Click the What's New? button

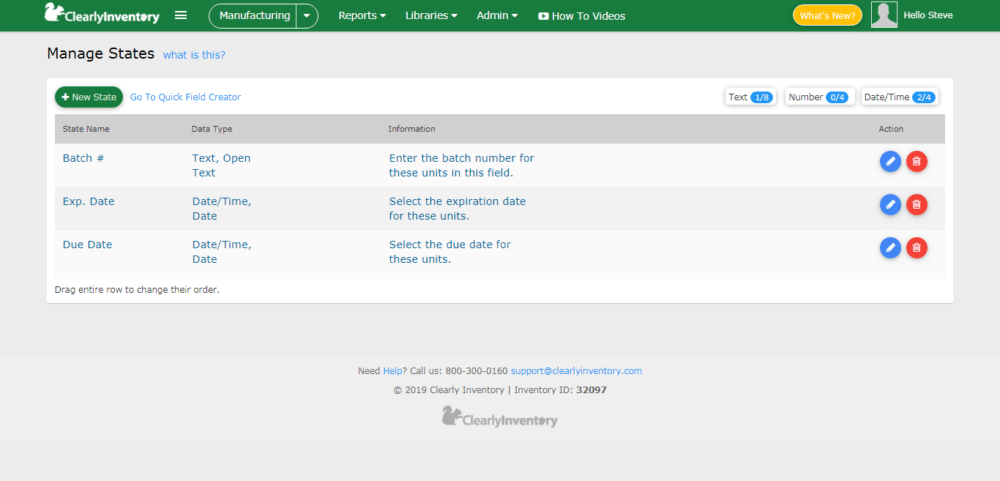(827, 15)
